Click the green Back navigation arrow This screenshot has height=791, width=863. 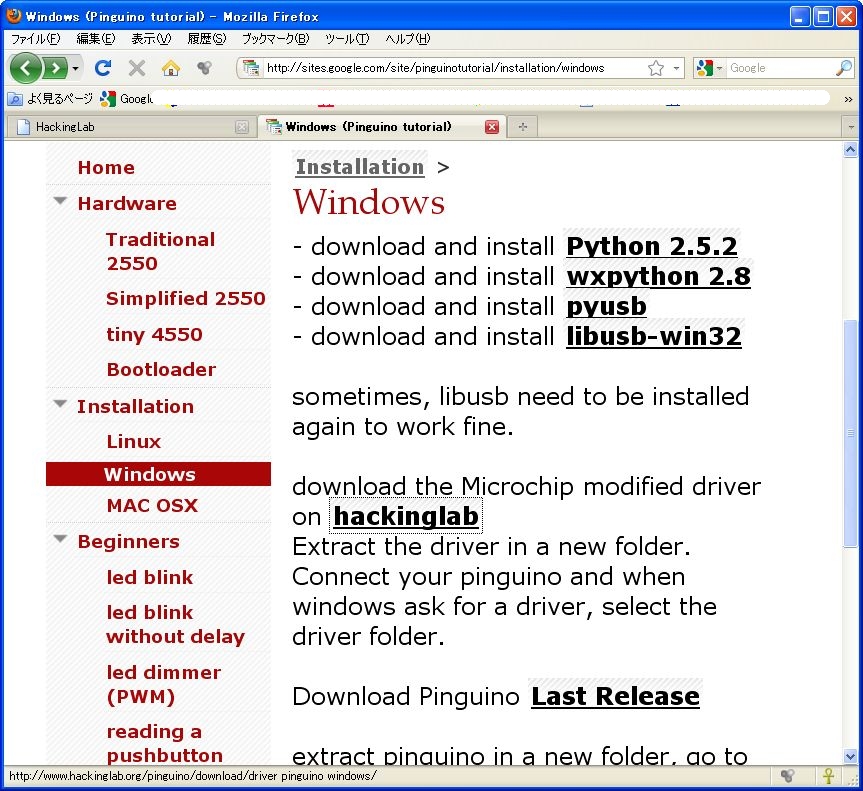[25, 68]
